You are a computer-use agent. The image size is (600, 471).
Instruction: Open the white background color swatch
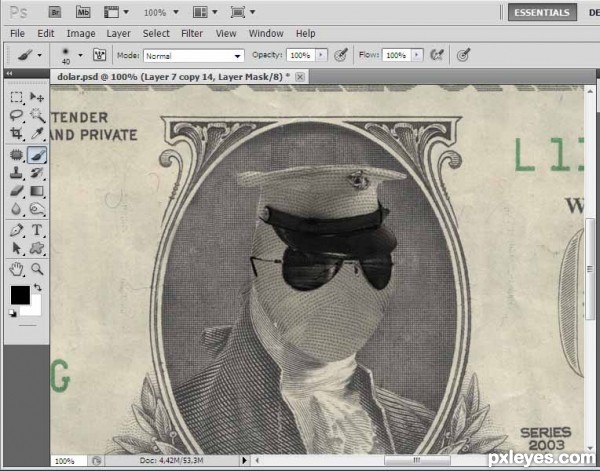[x=34, y=308]
